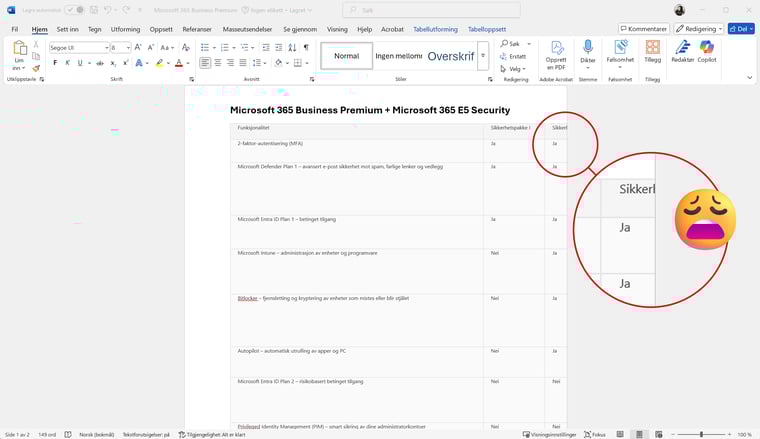
Task: Launch Copilot from the ribbon
Action: (x=707, y=51)
